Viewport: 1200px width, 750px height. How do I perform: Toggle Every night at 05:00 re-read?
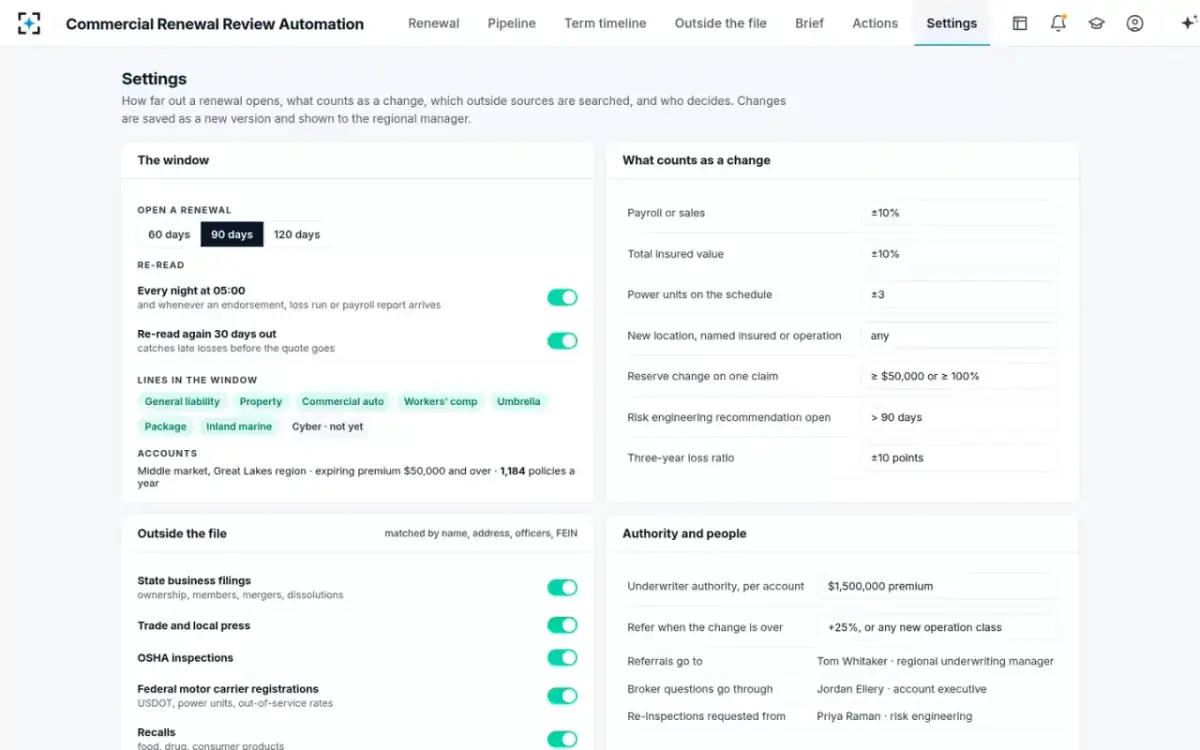coord(562,297)
